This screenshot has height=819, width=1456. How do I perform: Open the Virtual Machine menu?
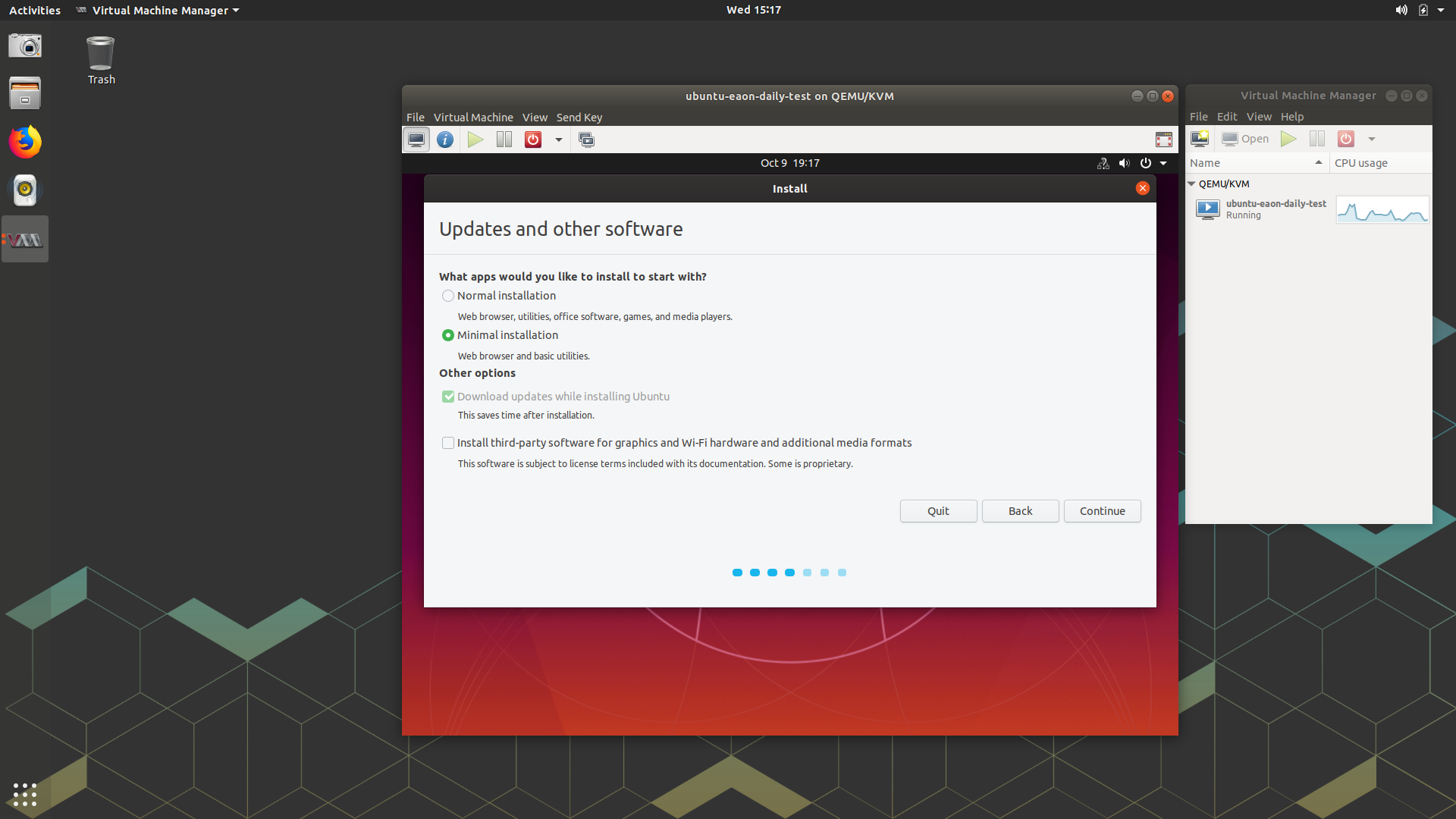tap(473, 118)
